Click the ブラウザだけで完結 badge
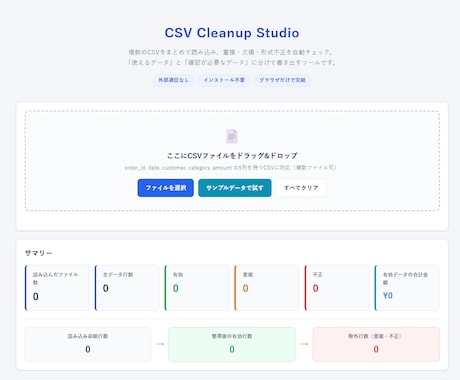 coord(282,80)
